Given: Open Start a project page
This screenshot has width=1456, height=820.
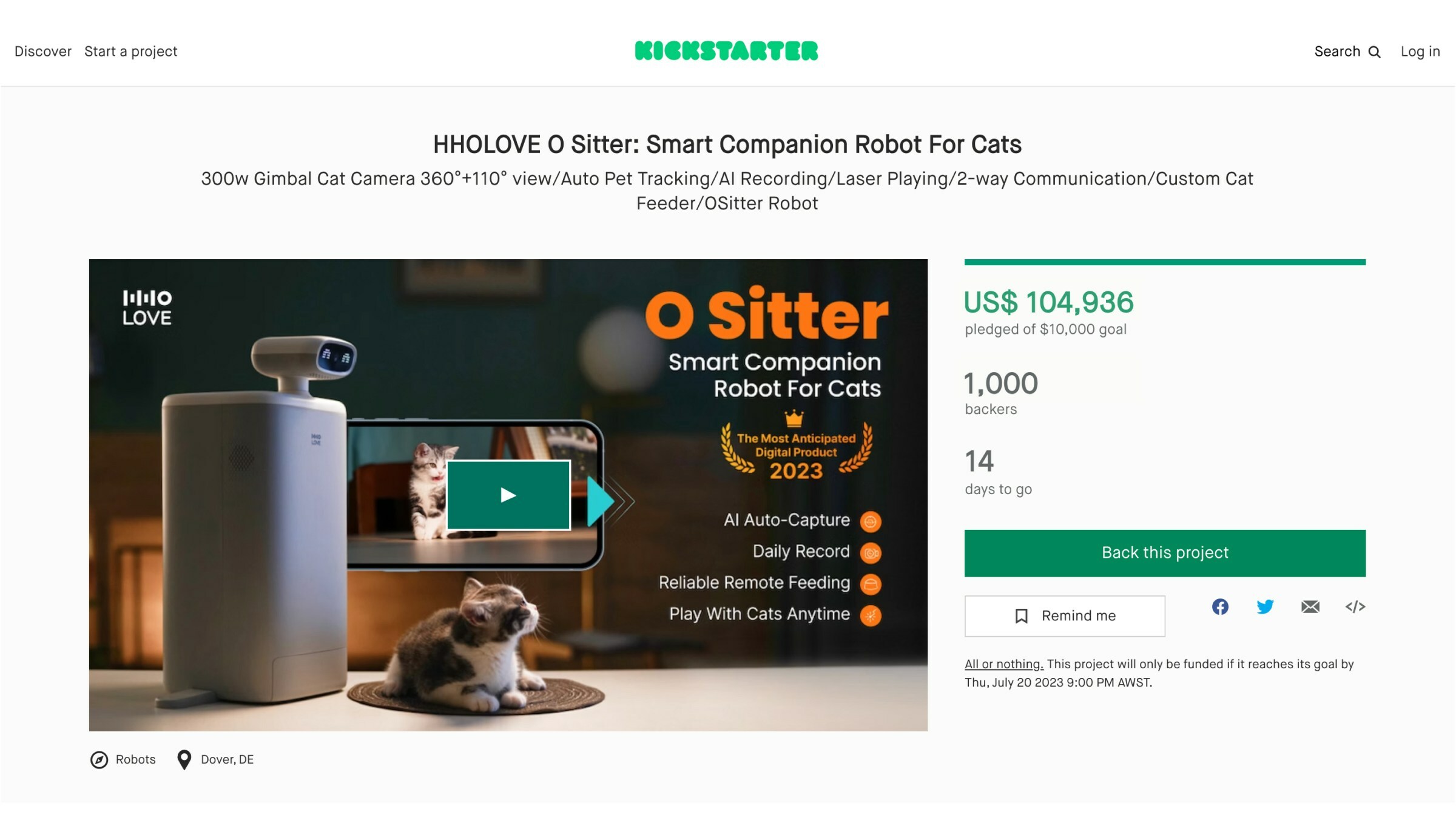Looking at the screenshot, I should (131, 52).
